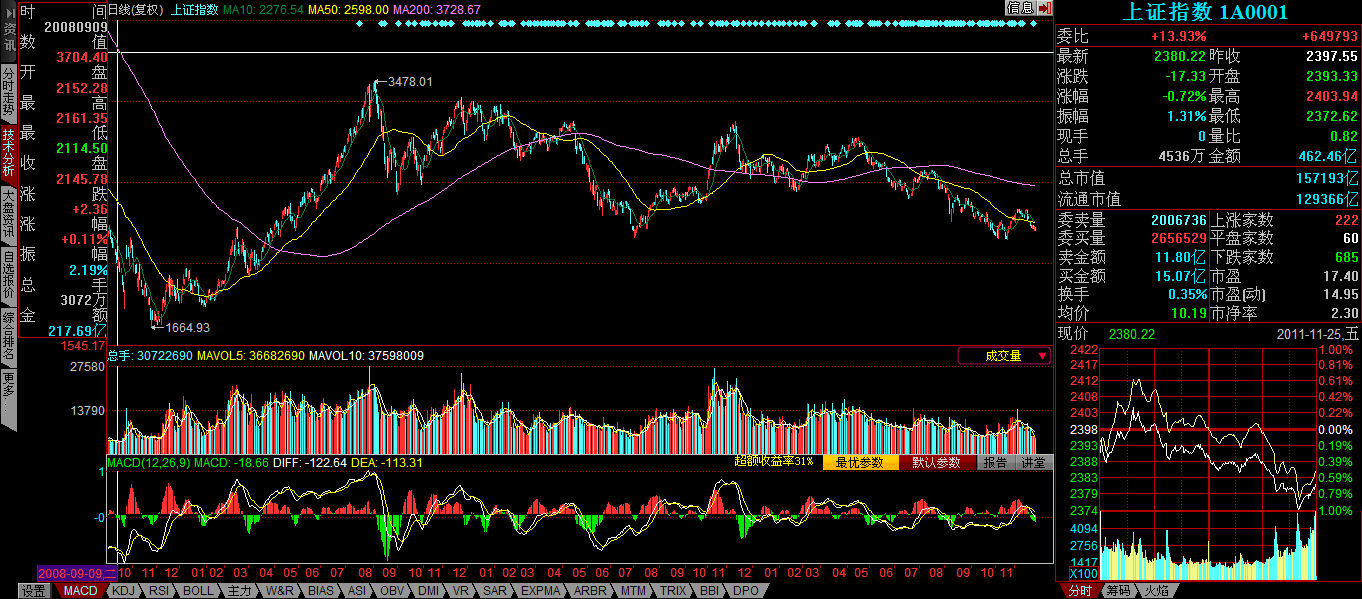Click the 2008-09-09 date marker
The image size is (1362, 599).
[77, 573]
